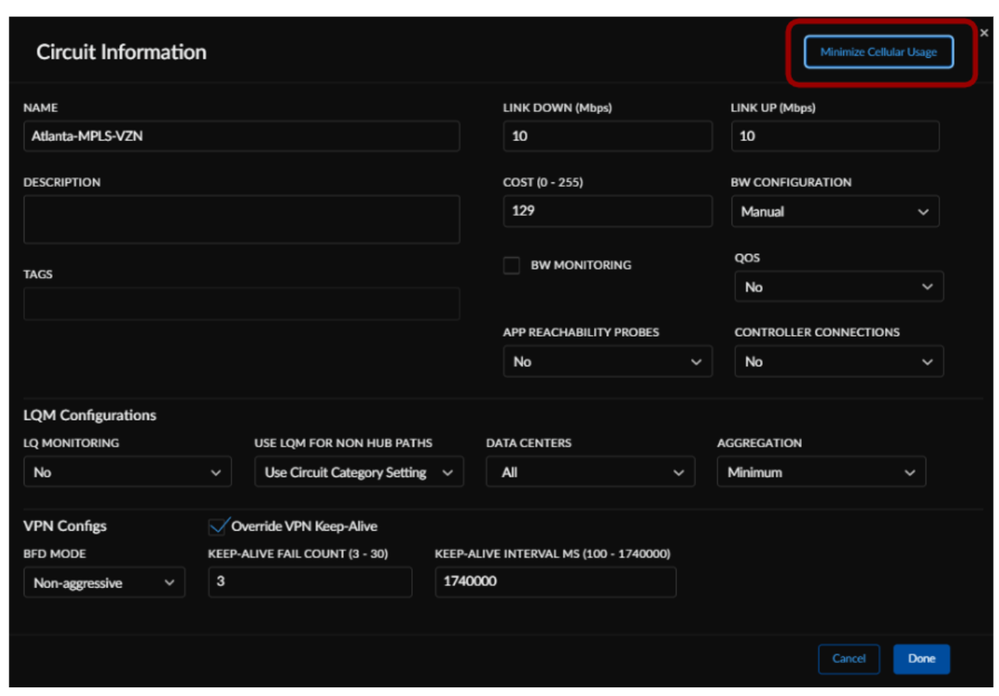Image resolution: width=999 pixels, height=696 pixels.
Task: Click the Minimize Cellular Usage button
Action: tap(878, 52)
